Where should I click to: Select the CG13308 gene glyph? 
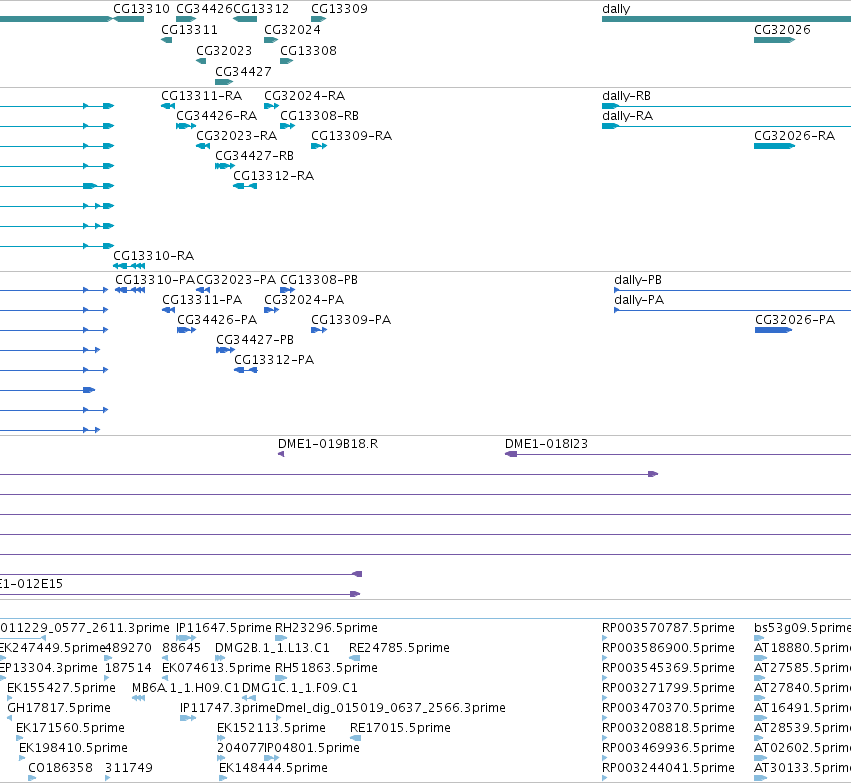tap(287, 61)
